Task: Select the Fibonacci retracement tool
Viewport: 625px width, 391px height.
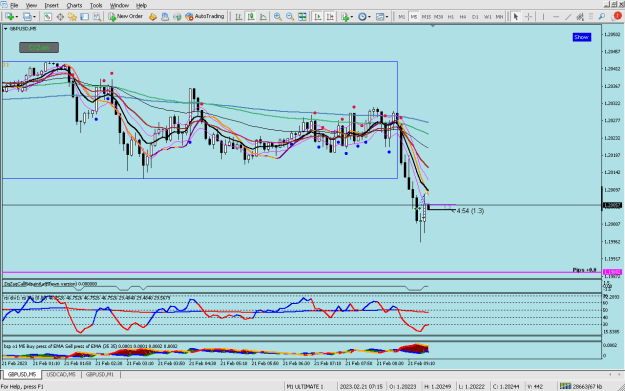Action: tap(591, 17)
